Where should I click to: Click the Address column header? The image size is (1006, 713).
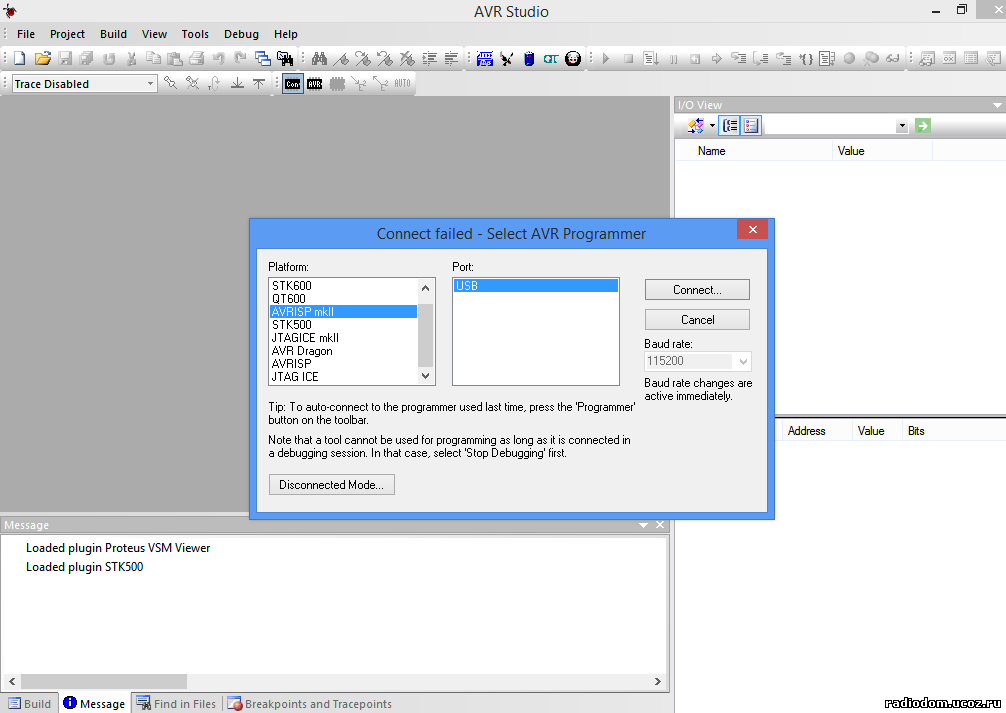click(x=806, y=431)
